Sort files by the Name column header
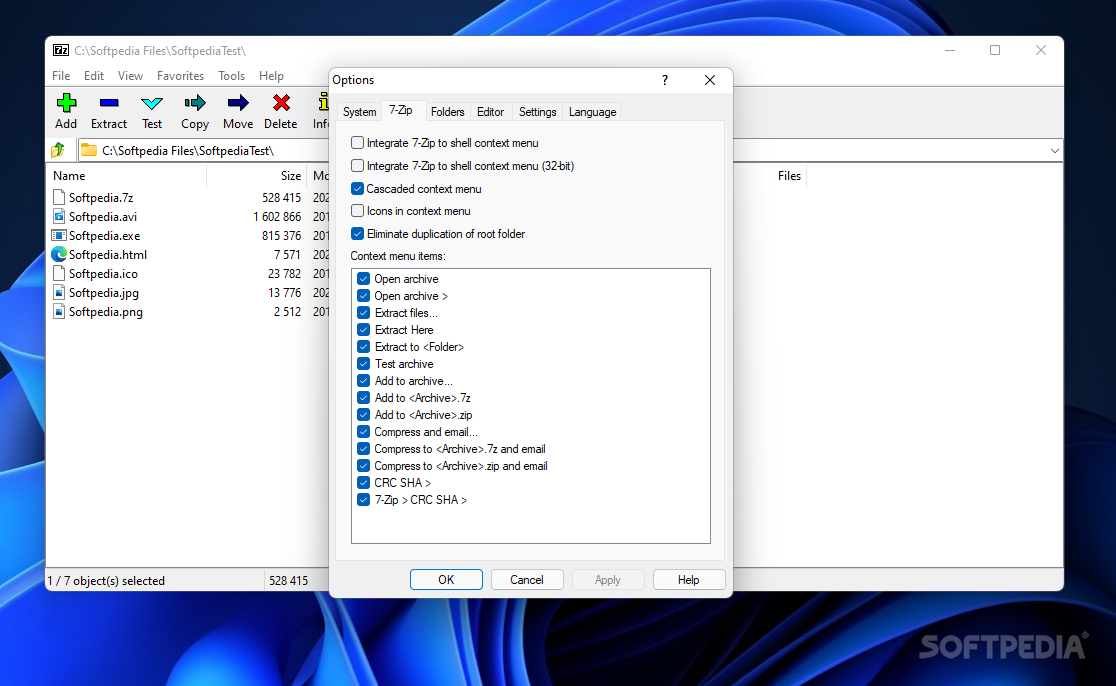 127,176
